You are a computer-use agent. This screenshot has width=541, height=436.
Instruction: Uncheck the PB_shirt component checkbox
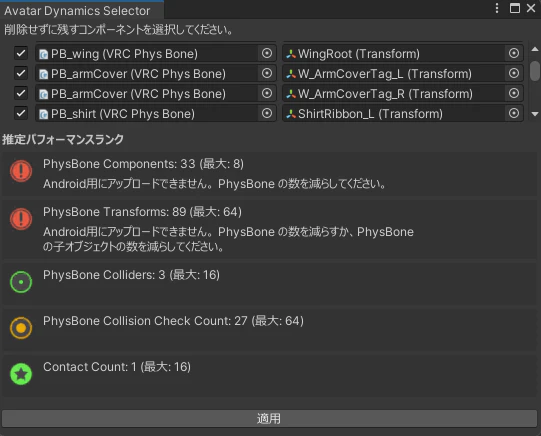click(21, 113)
